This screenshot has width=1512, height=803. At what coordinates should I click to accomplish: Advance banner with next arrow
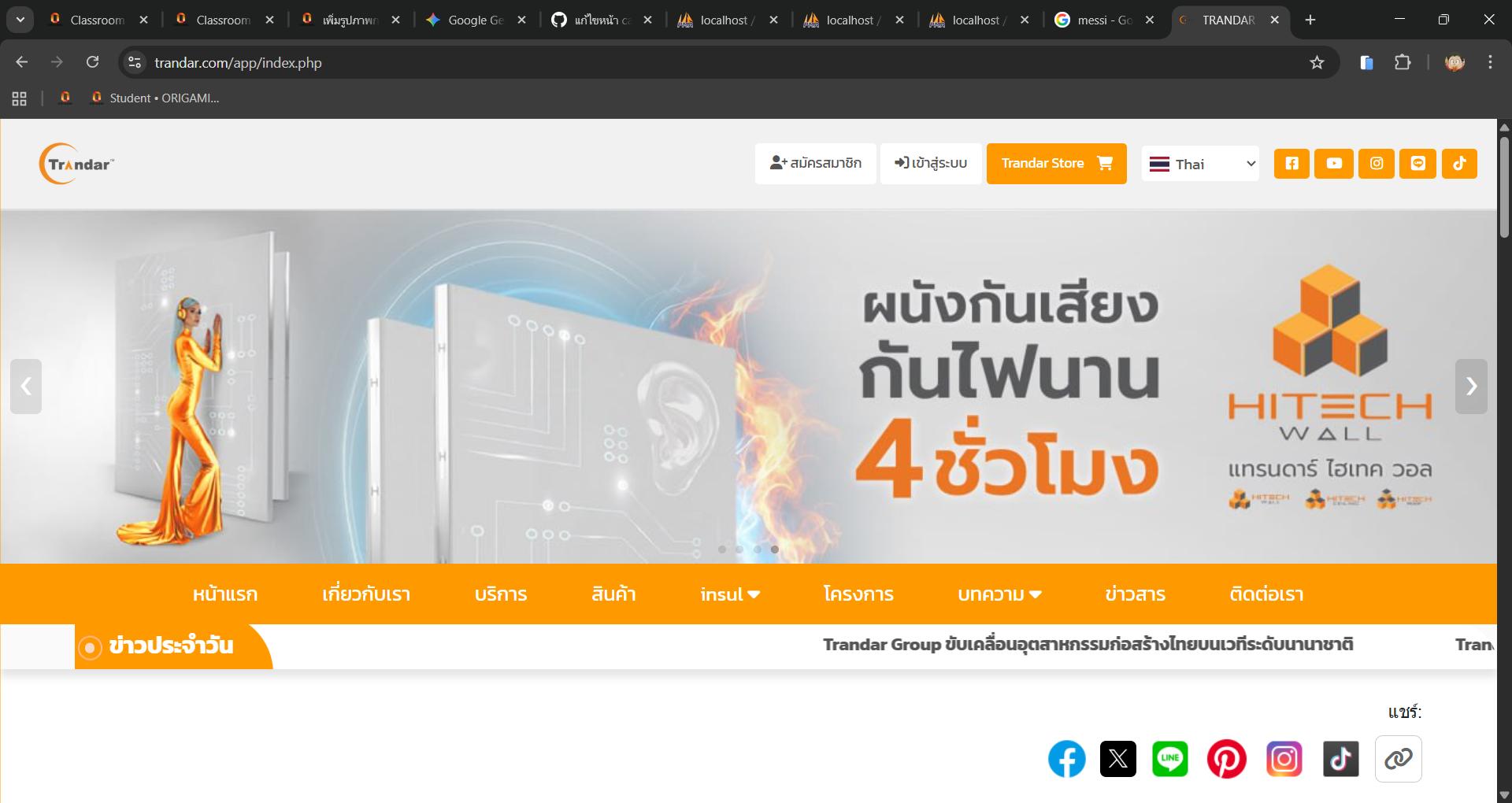(x=1471, y=387)
